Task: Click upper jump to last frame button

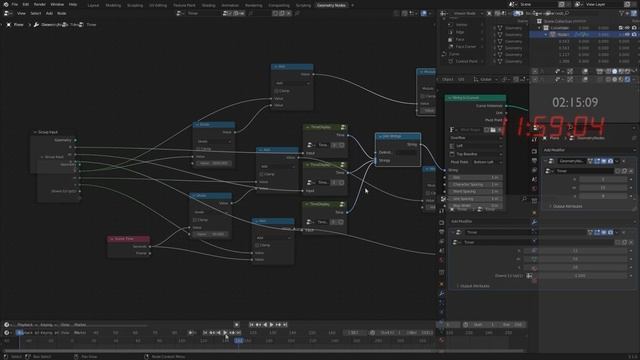Action: (285, 324)
